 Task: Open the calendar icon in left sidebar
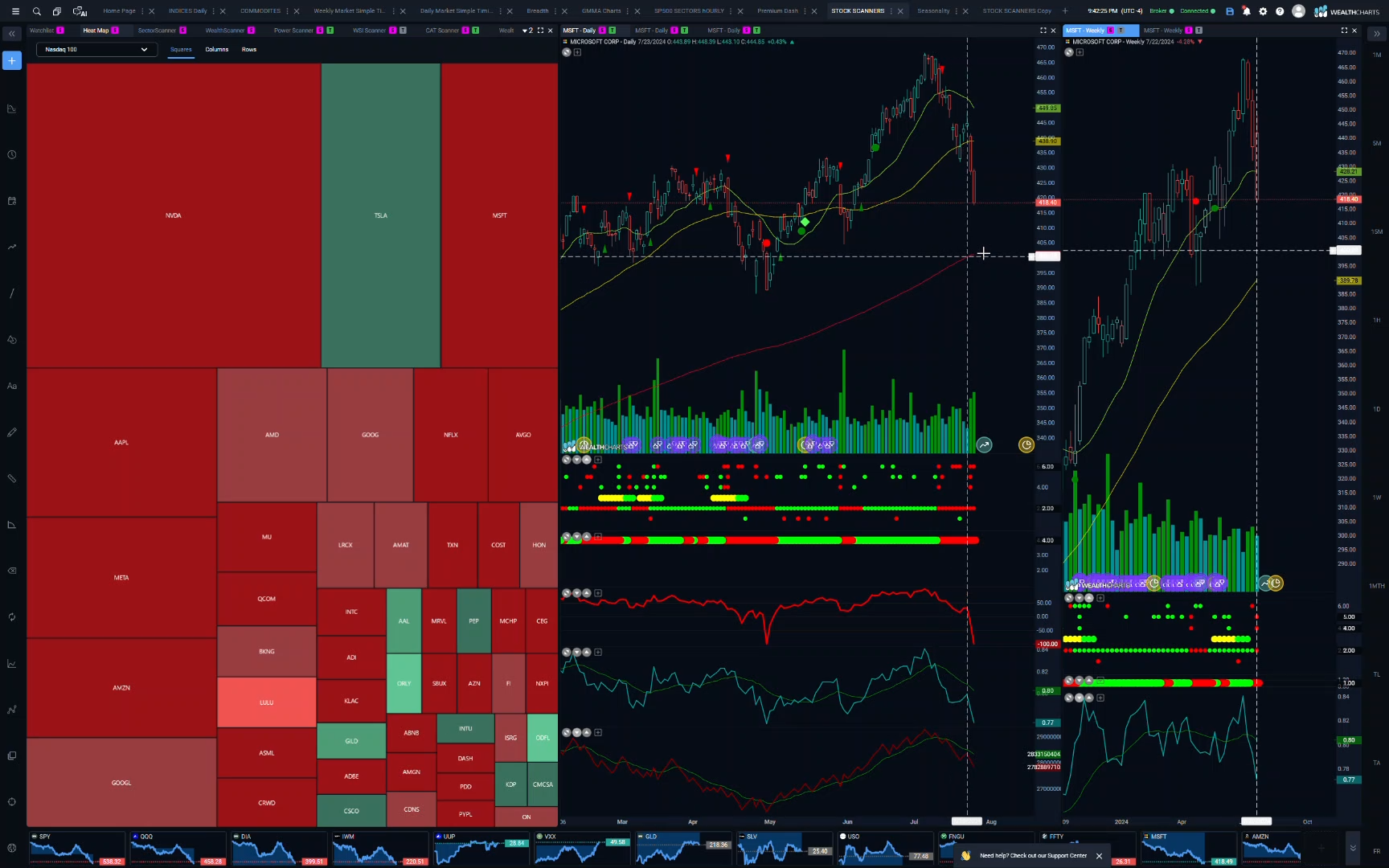tap(12, 201)
